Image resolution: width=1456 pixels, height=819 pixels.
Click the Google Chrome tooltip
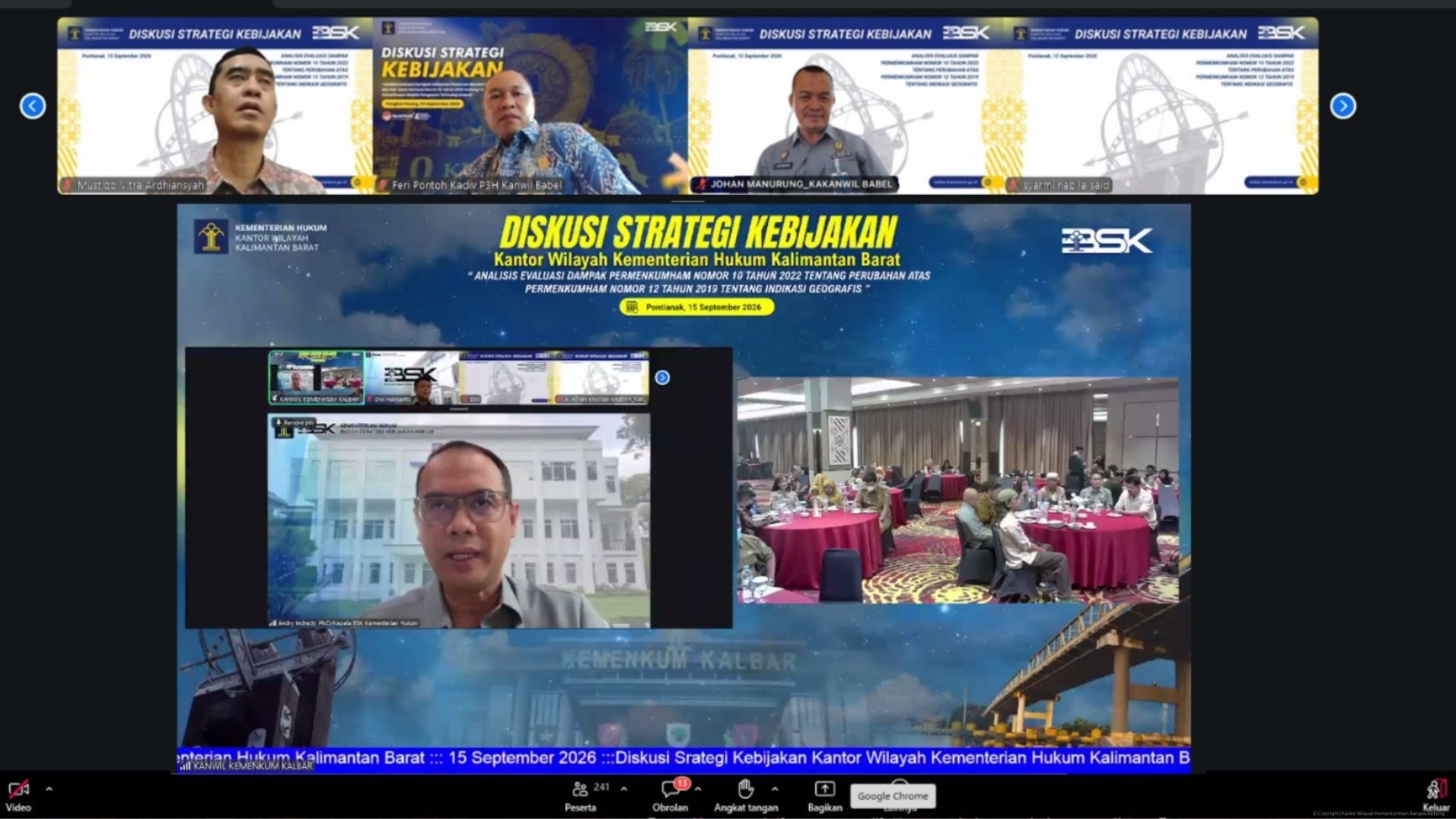(x=893, y=796)
